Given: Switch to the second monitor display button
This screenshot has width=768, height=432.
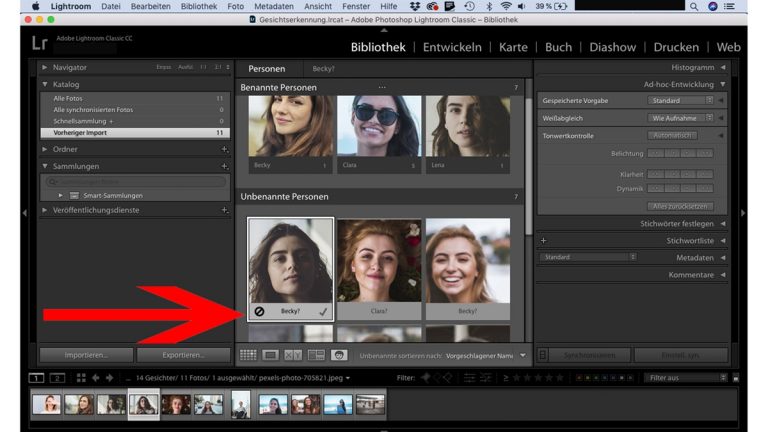Looking at the screenshot, I should coord(57,378).
